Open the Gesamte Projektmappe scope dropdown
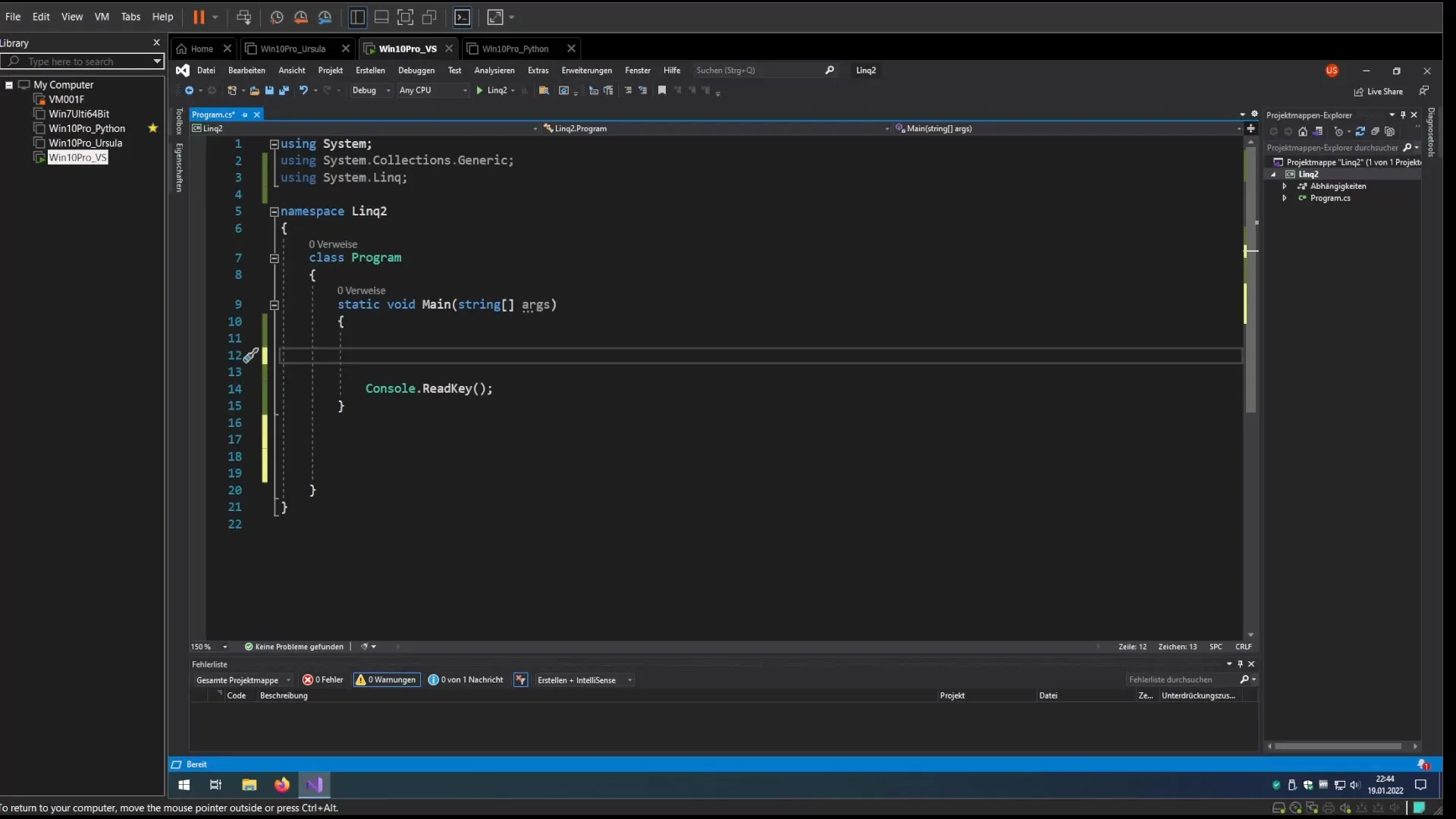The width and height of the screenshot is (1456, 819). click(243, 680)
